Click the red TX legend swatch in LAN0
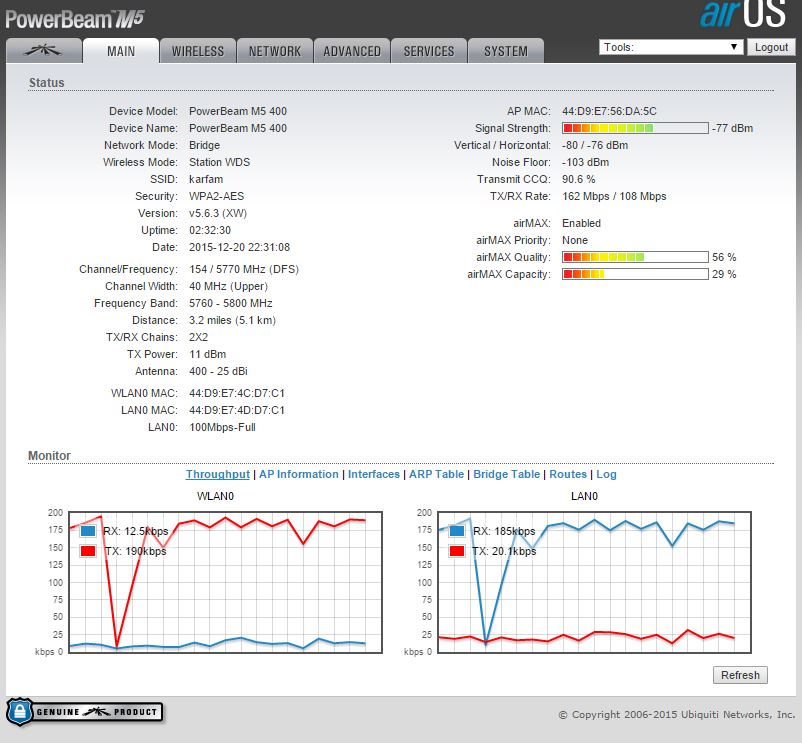This screenshot has width=802, height=743. coord(457,551)
